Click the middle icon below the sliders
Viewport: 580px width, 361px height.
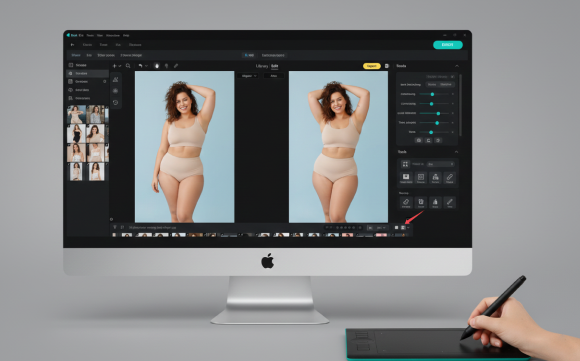coord(428,141)
